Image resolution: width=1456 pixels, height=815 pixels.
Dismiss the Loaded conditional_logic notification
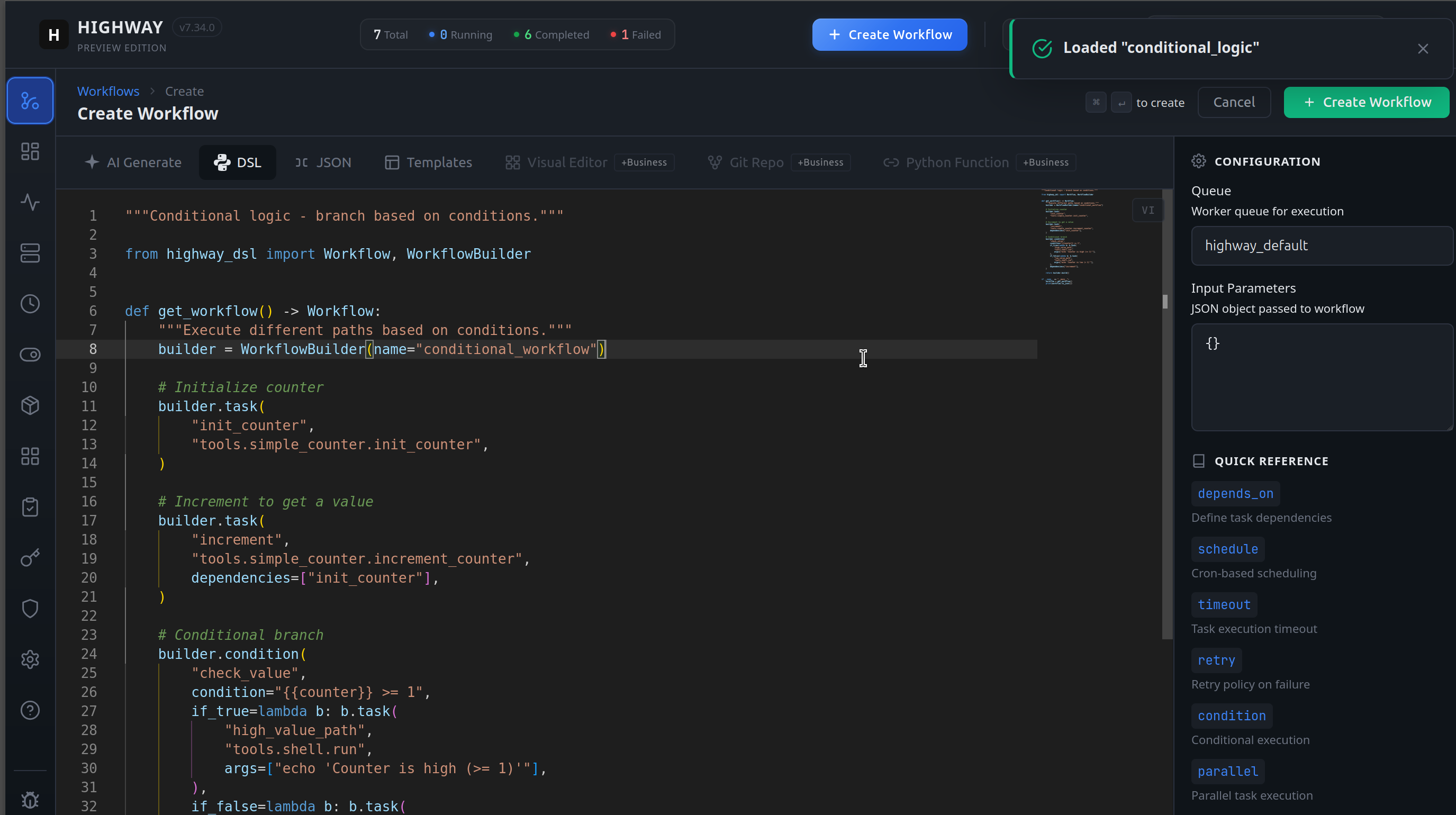[x=1423, y=49]
